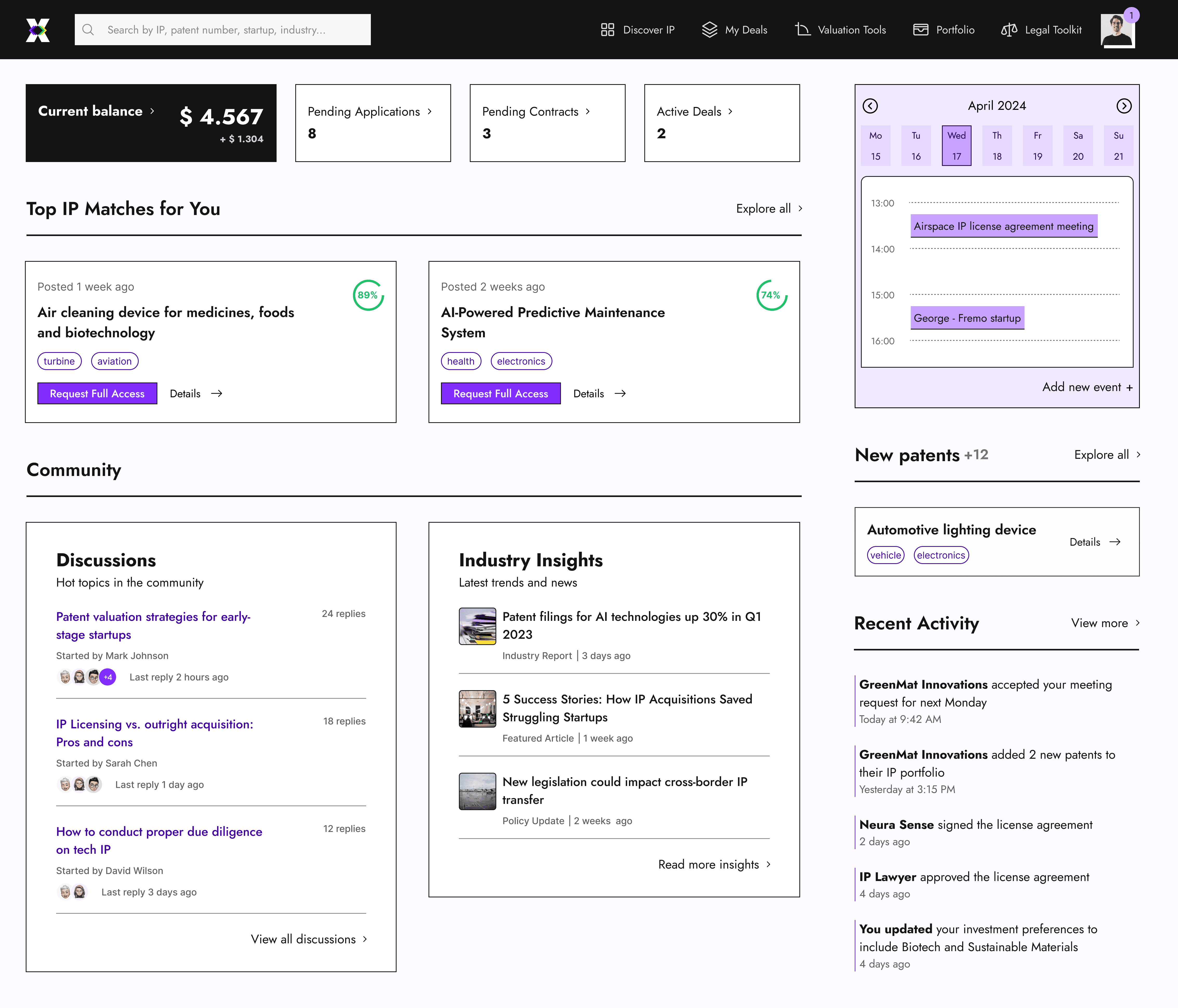Toggle the health tag on maintenance patent
Image resolution: width=1178 pixels, height=1008 pixels.
460,361
